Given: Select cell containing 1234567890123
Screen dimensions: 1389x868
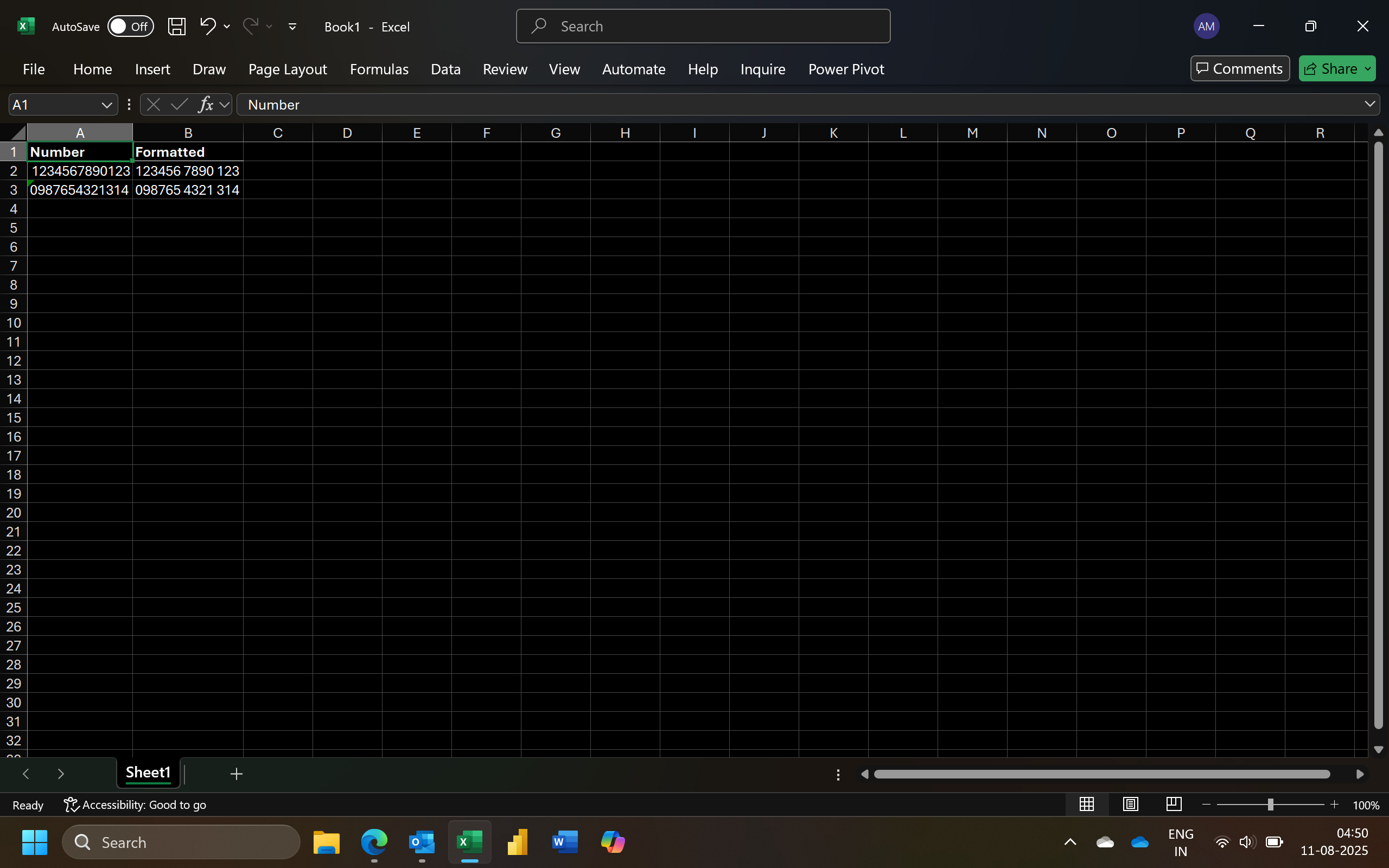Looking at the screenshot, I should pyautogui.click(x=80, y=171).
